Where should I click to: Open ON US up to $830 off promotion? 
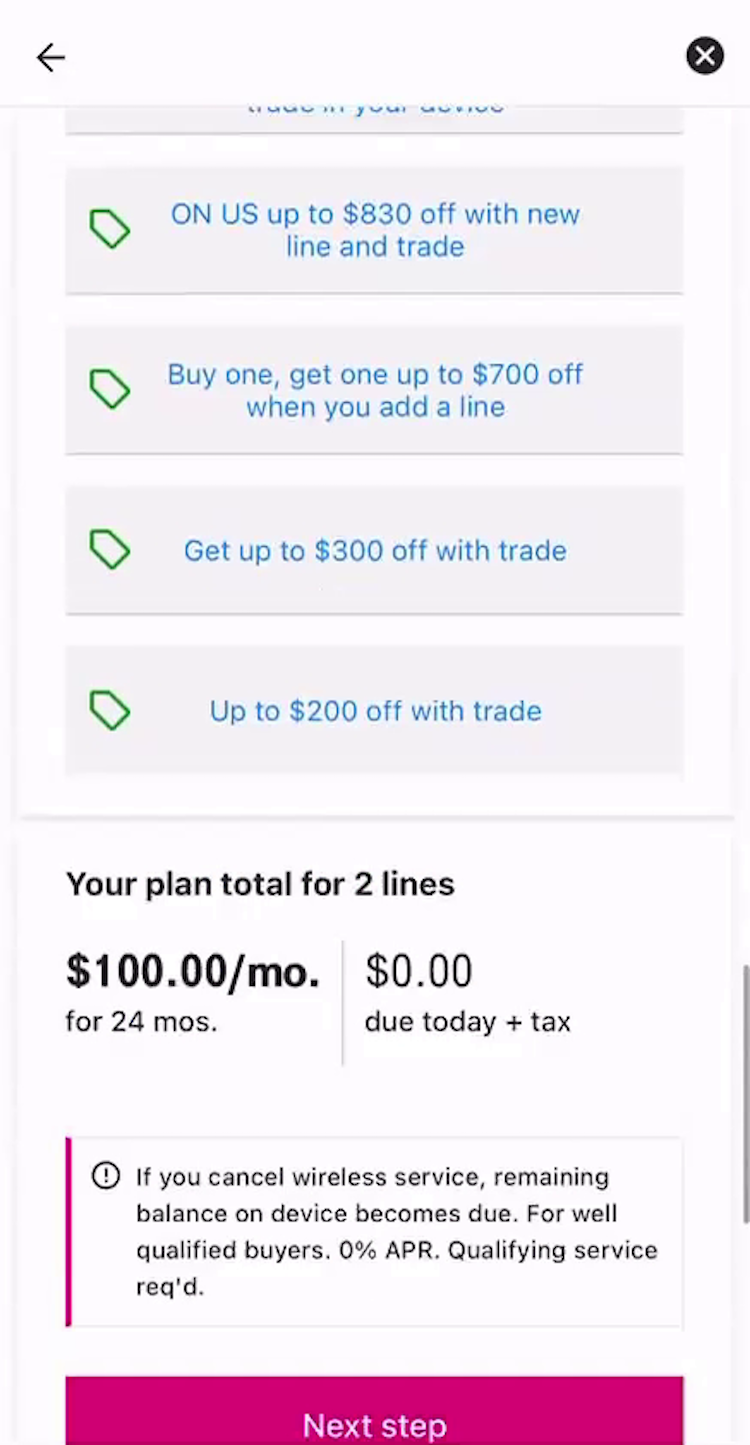(375, 230)
